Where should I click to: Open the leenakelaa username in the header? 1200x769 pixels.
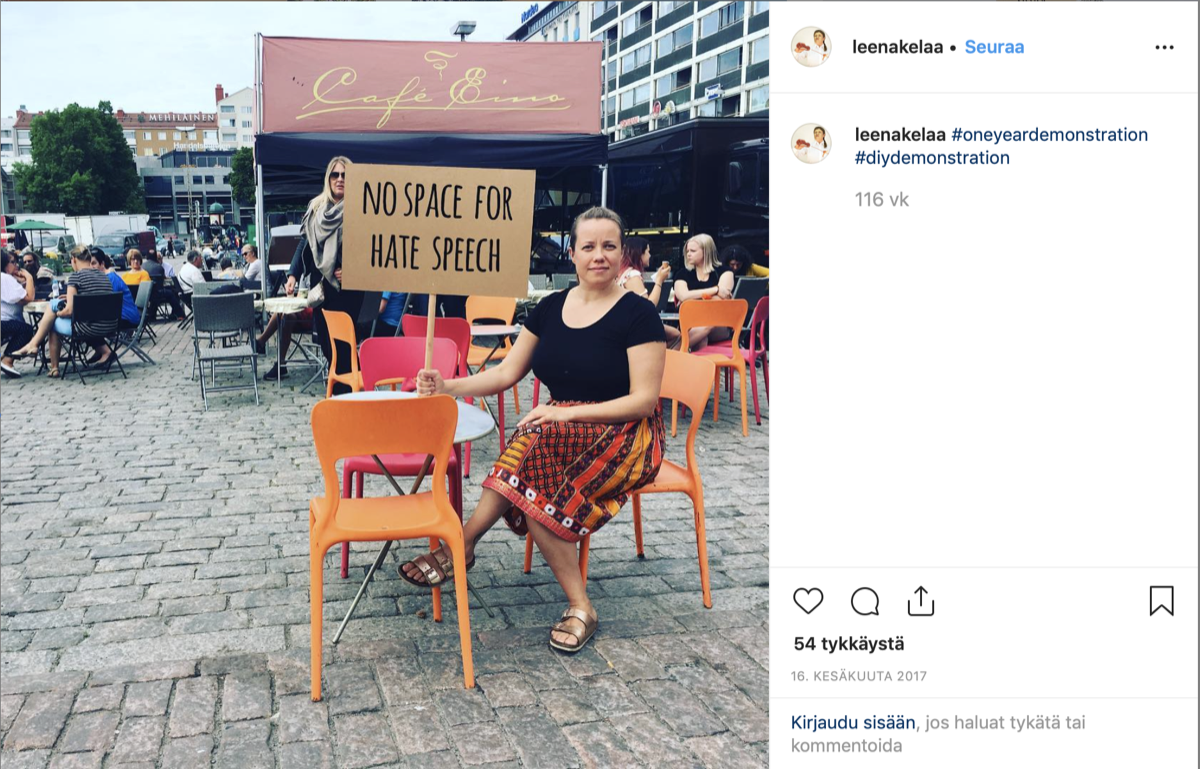[x=897, y=47]
